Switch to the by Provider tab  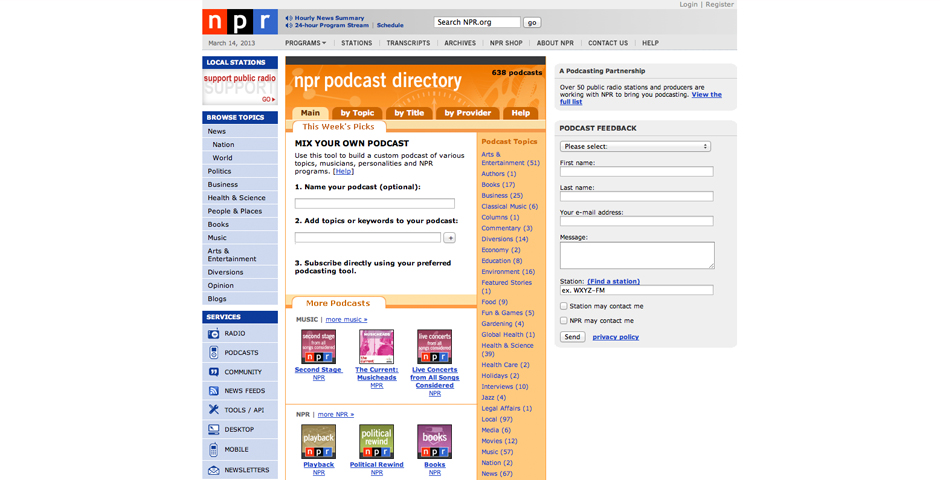pyautogui.click(x=468, y=113)
